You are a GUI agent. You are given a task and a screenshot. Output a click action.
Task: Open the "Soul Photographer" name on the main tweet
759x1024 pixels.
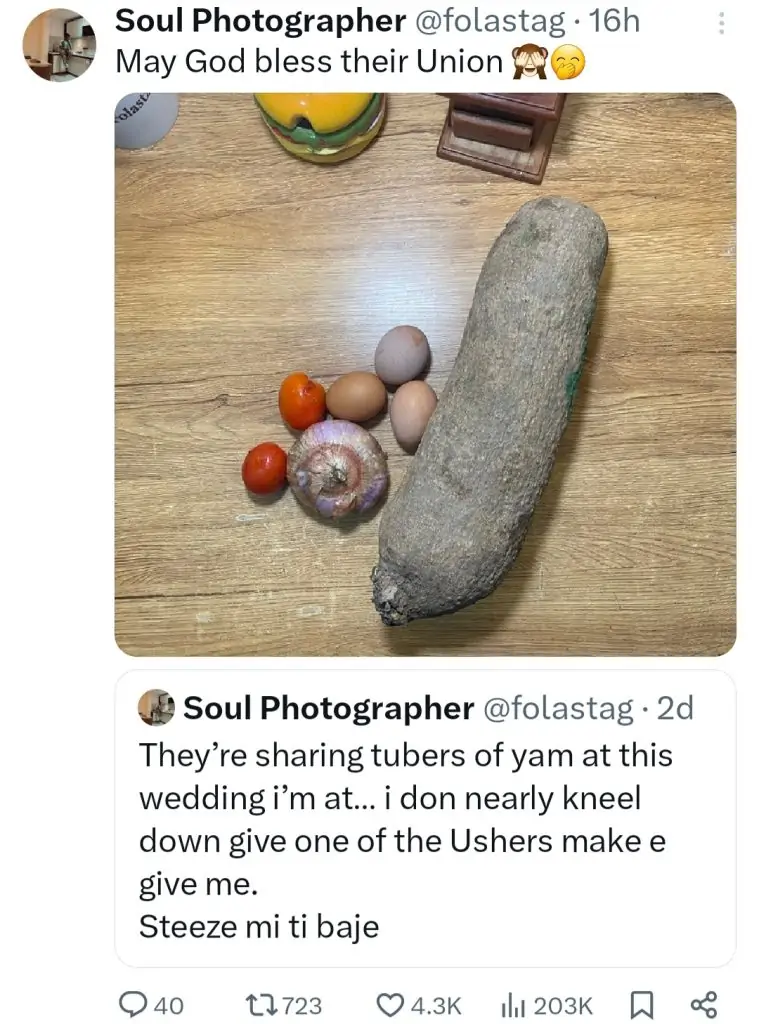[x=261, y=19]
